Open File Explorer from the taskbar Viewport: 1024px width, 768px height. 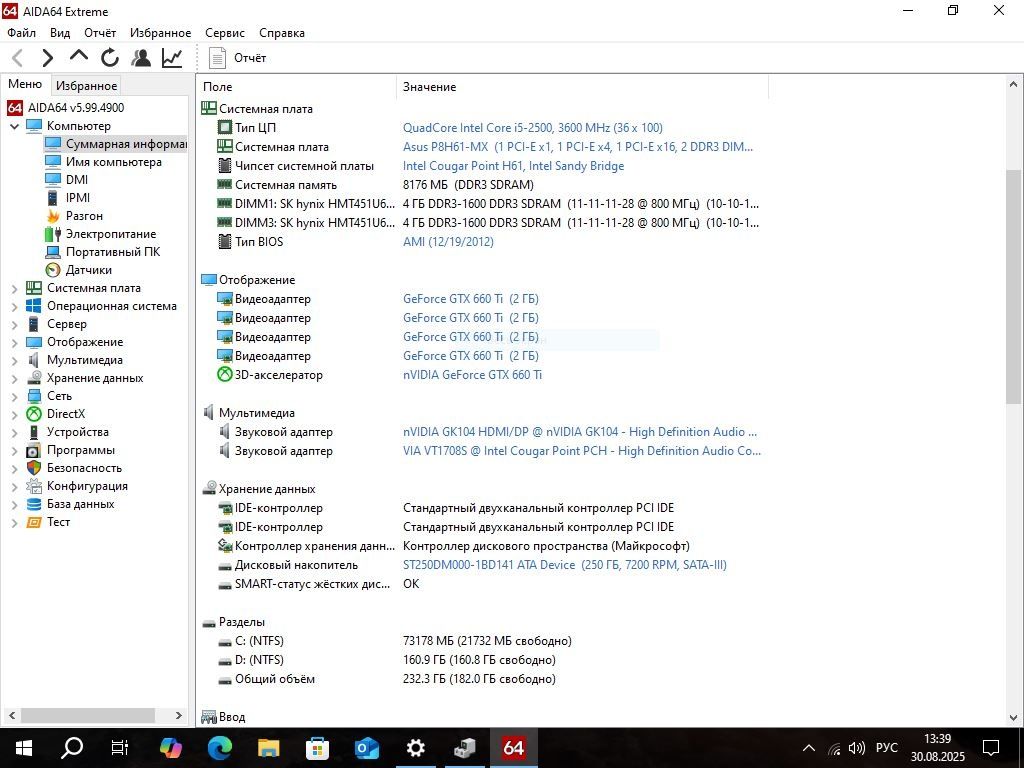pos(269,748)
